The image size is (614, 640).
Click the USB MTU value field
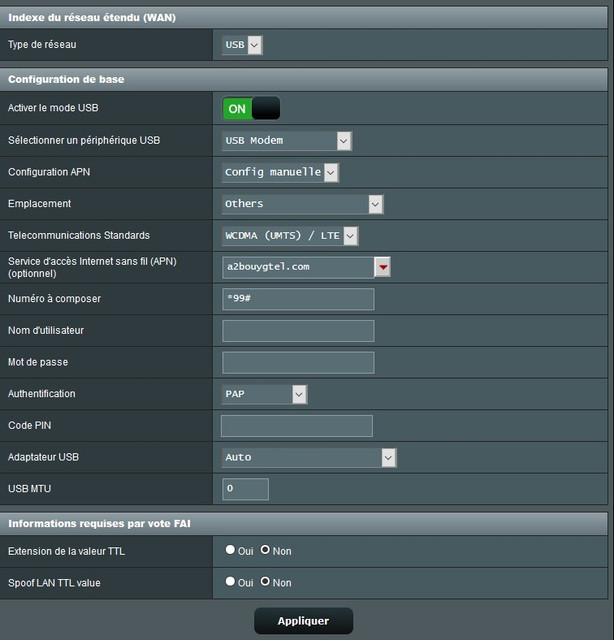click(x=245, y=489)
